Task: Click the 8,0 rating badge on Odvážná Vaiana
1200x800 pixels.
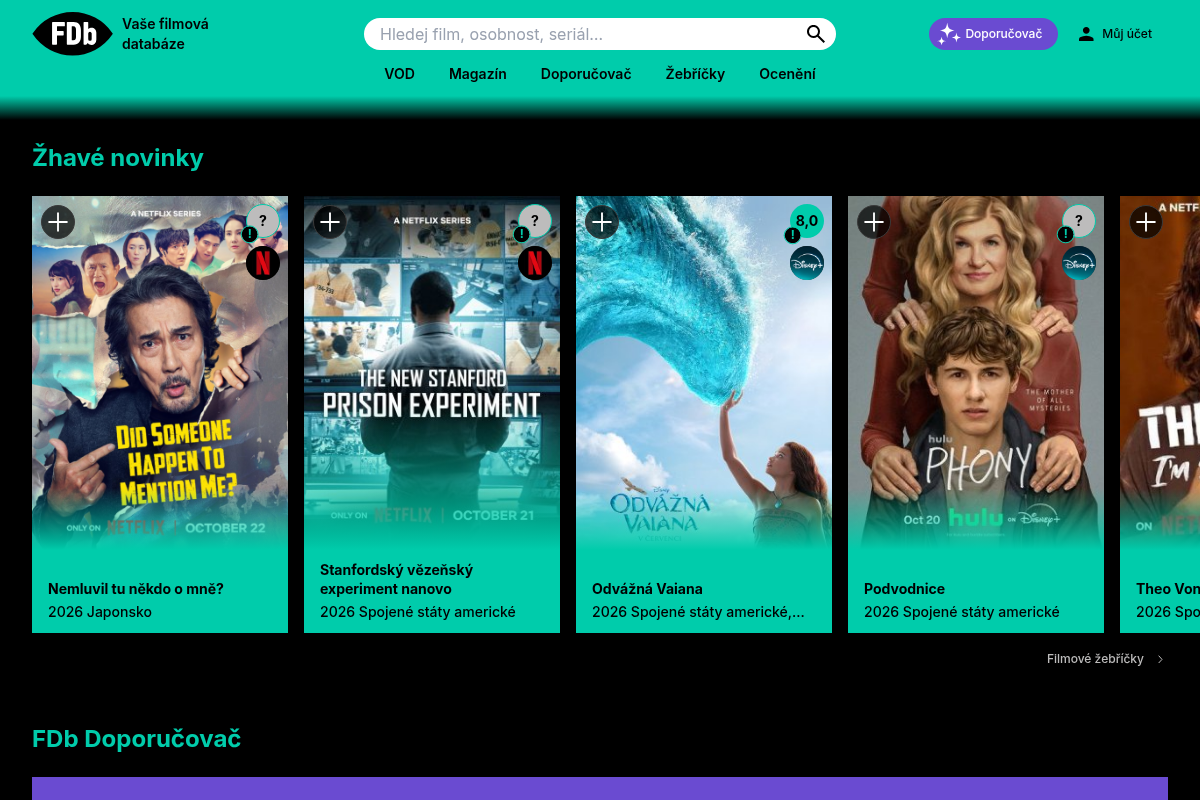Action: click(807, 221)
